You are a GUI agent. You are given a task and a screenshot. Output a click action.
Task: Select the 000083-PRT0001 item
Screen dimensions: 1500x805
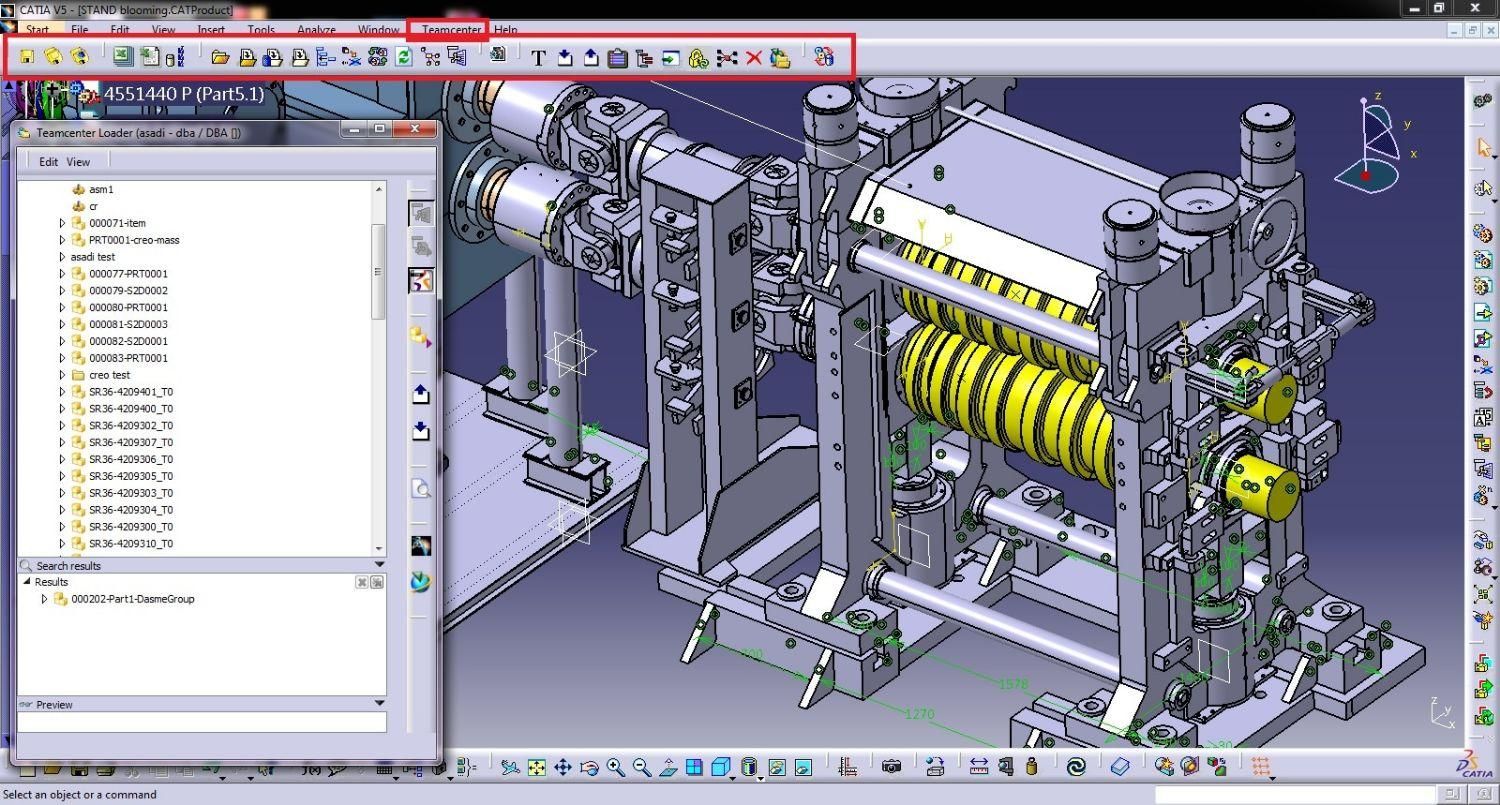click(128, 358)
